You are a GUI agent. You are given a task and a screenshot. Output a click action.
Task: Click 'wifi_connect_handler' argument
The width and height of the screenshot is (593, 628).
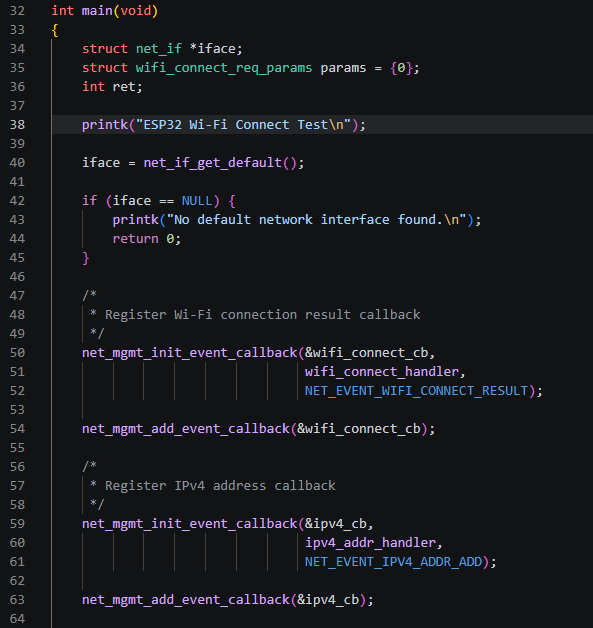pos(382,372)
